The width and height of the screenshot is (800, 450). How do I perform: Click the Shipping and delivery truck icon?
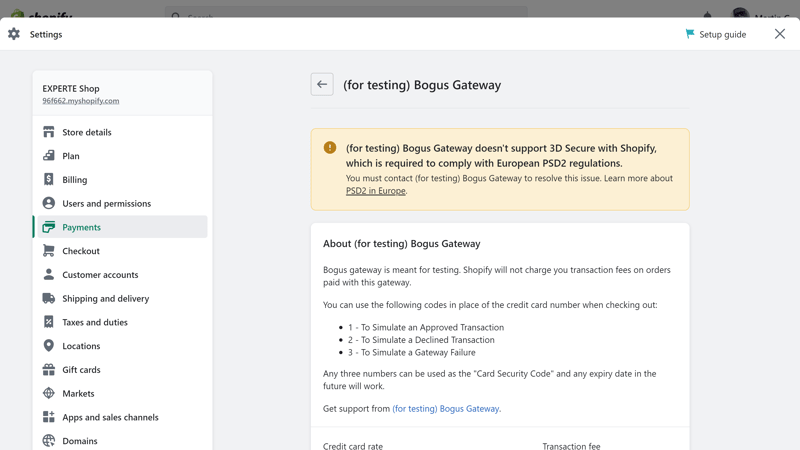pyautogui.click(x=48, y=298)
